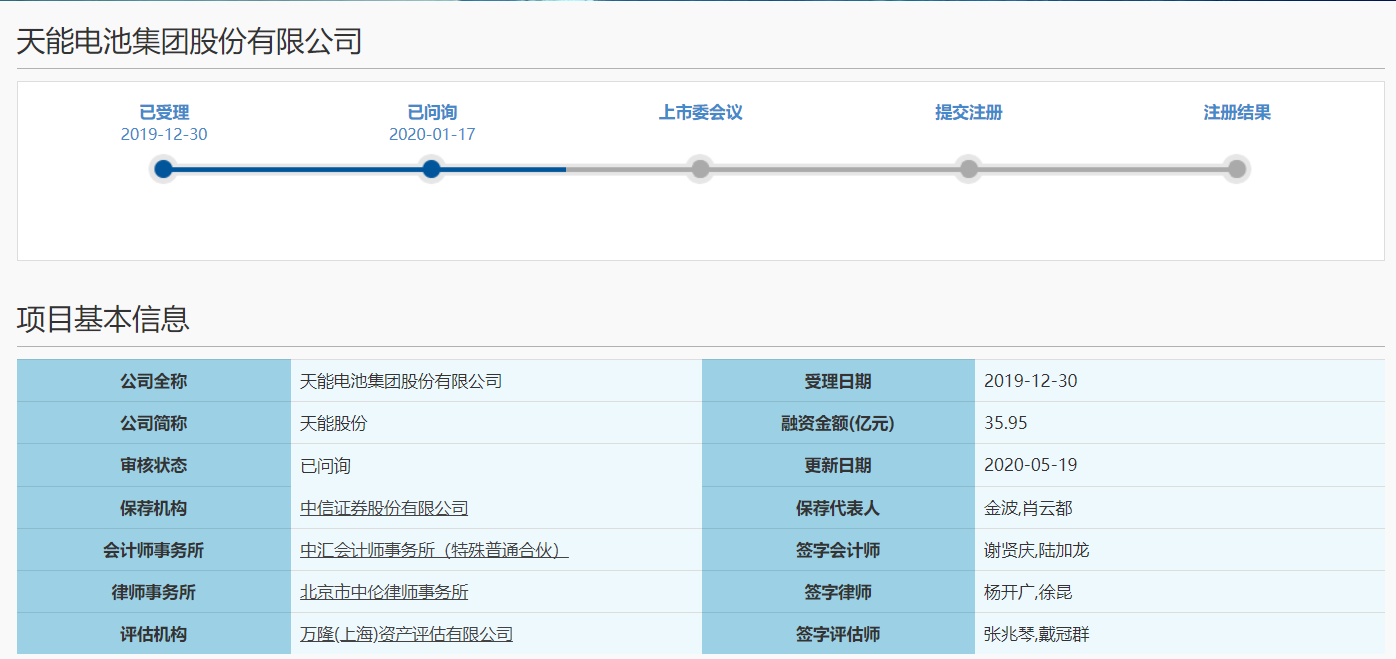This screenshot has height=659, width=1396.
Task: Click the page title 天能电池集团股份有限公司
Action: (189, 41)
